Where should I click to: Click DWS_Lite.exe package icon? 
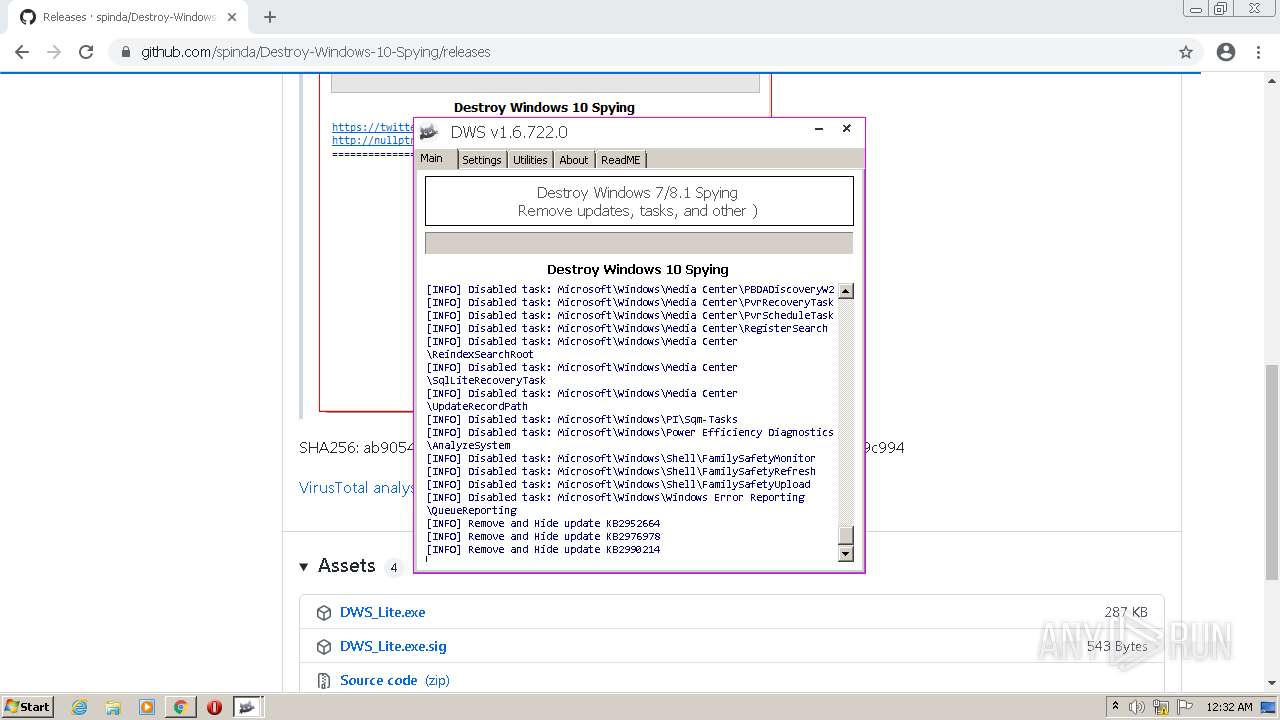pos(324,613)
